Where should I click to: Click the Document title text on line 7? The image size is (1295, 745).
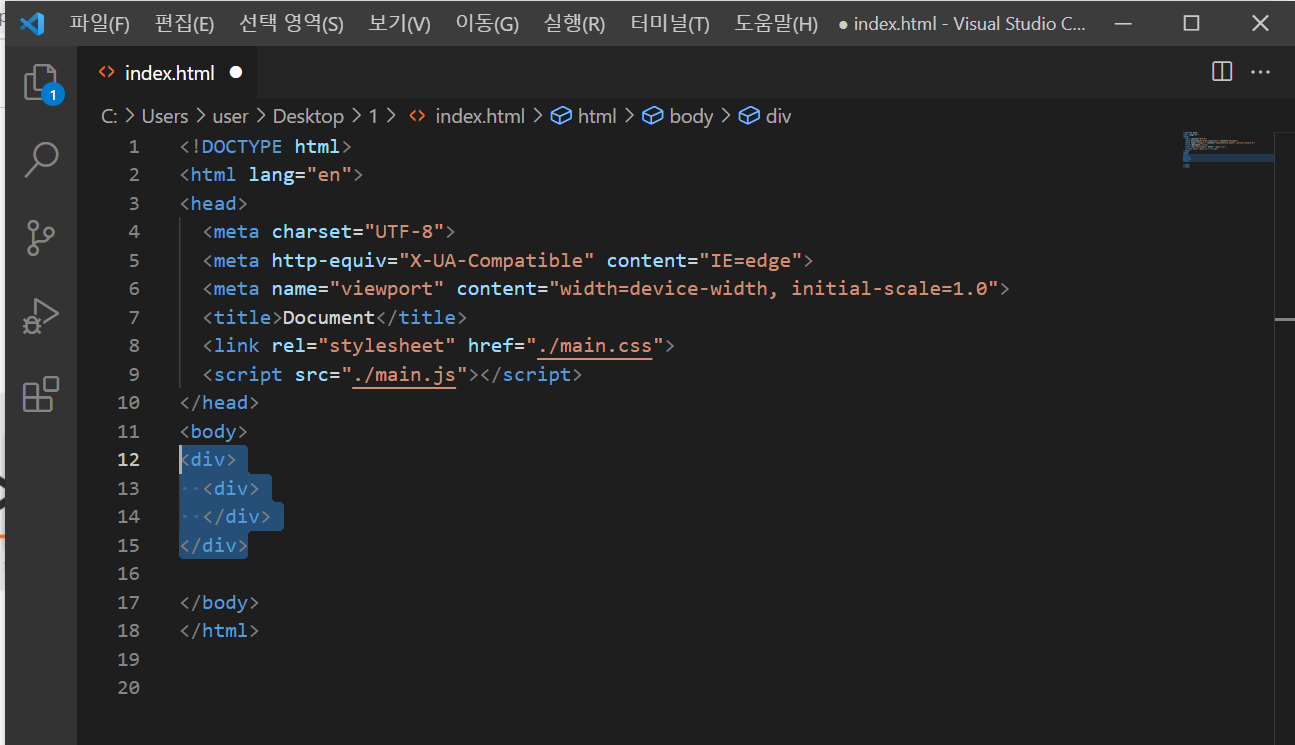pyautogui.click(x=329, y=318)
